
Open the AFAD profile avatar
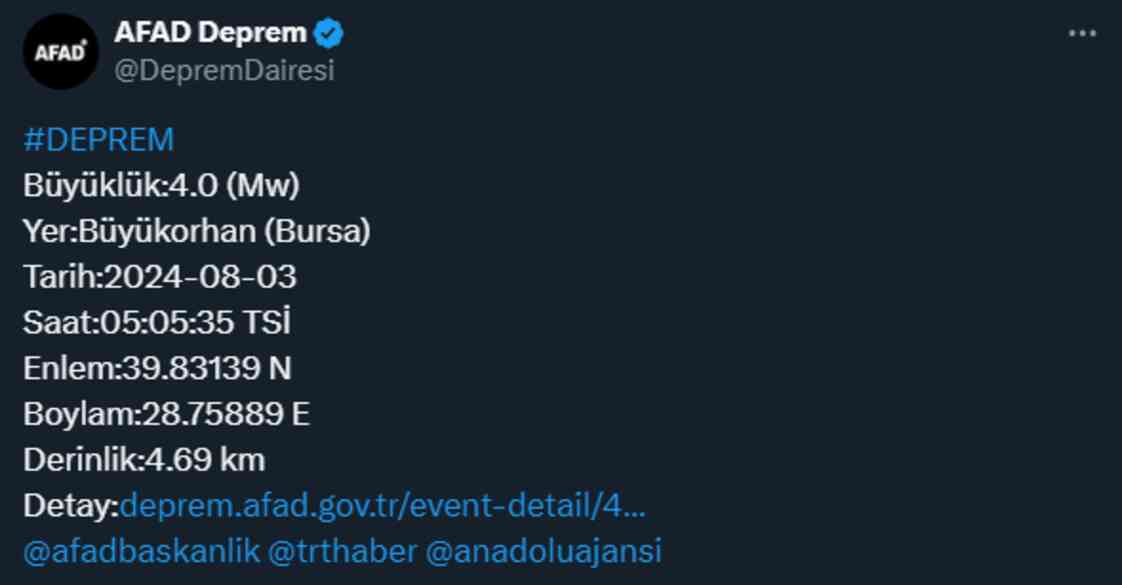pyautogui.click(x=61, y=51)
